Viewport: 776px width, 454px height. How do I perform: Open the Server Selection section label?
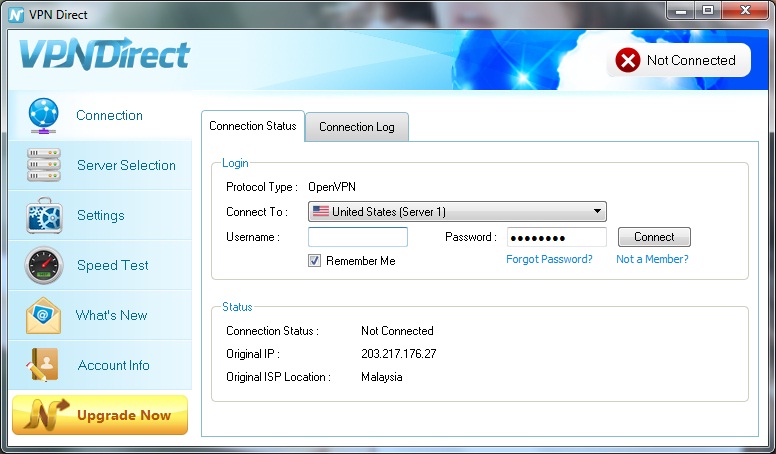point(126,165)
